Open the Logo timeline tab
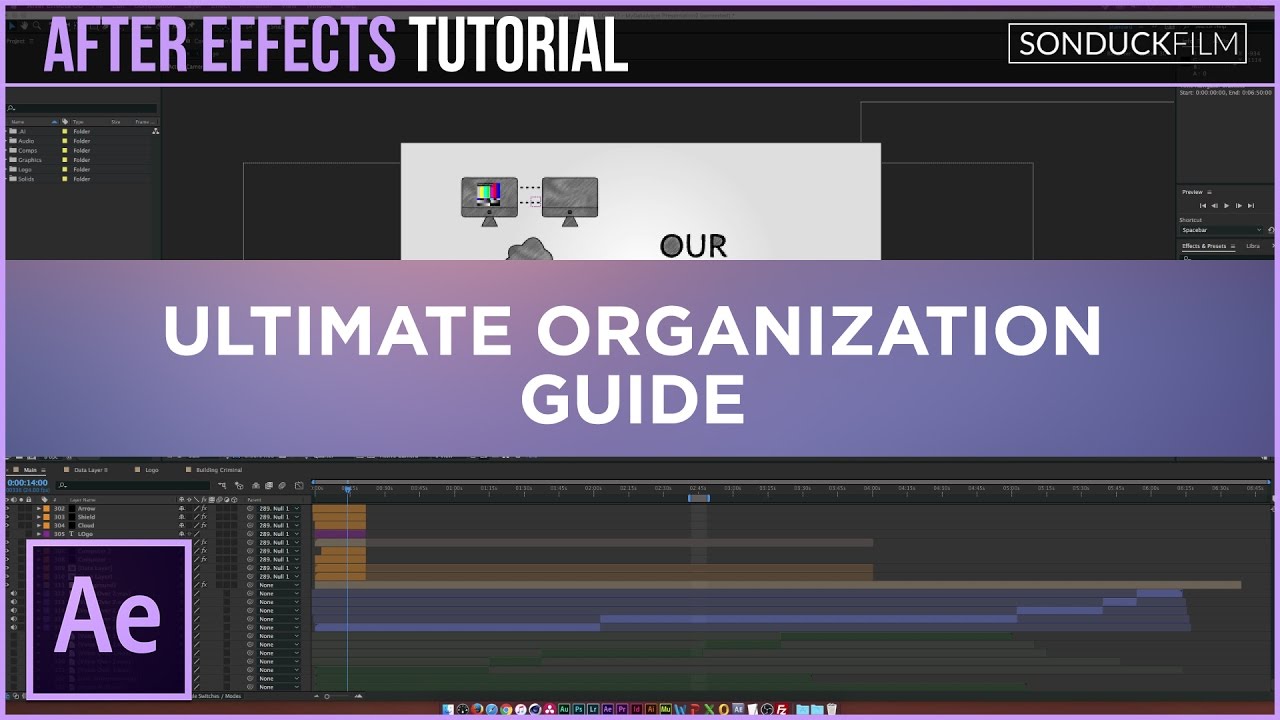This screenshot has width=1280, height=720. (152, 470)
